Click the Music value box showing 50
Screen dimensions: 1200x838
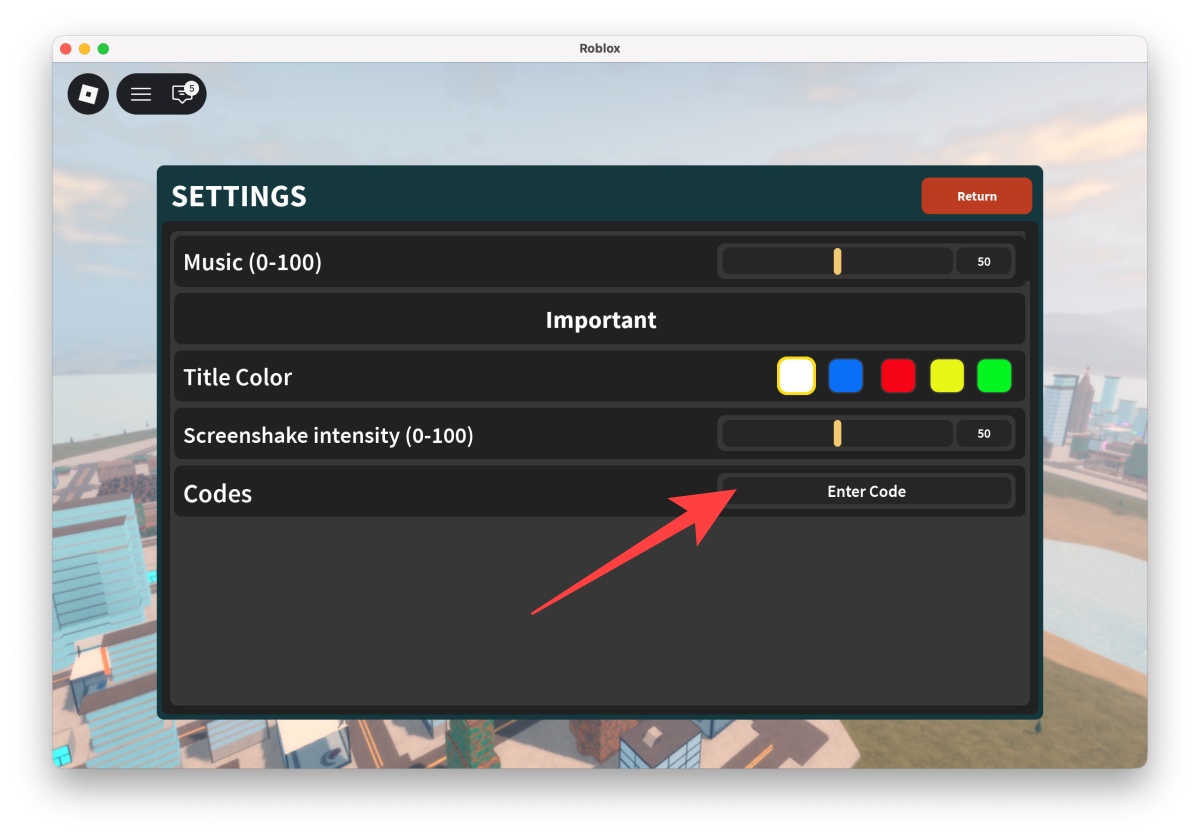coord(984,261)
